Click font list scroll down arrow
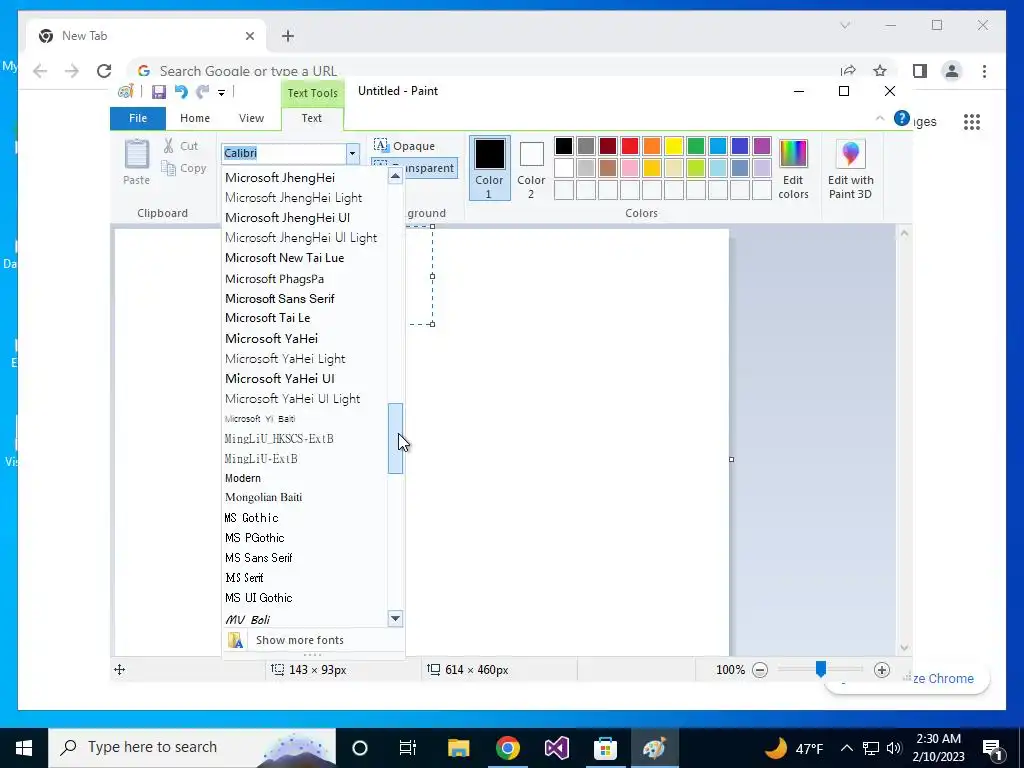The height and width of the screenshot is (768, 1024). [395, 618]
